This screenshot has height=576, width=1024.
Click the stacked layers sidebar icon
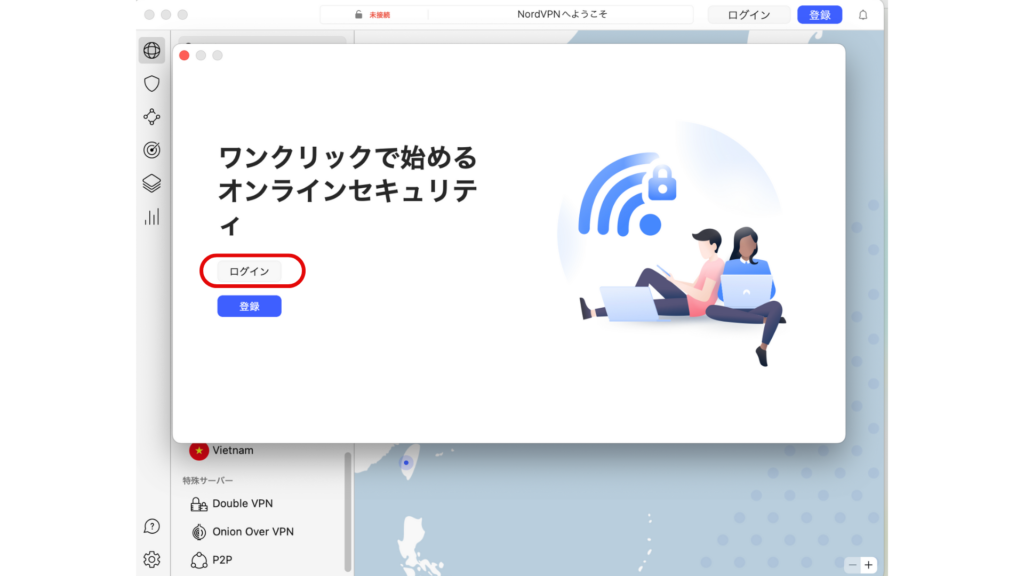pos(152,183)
